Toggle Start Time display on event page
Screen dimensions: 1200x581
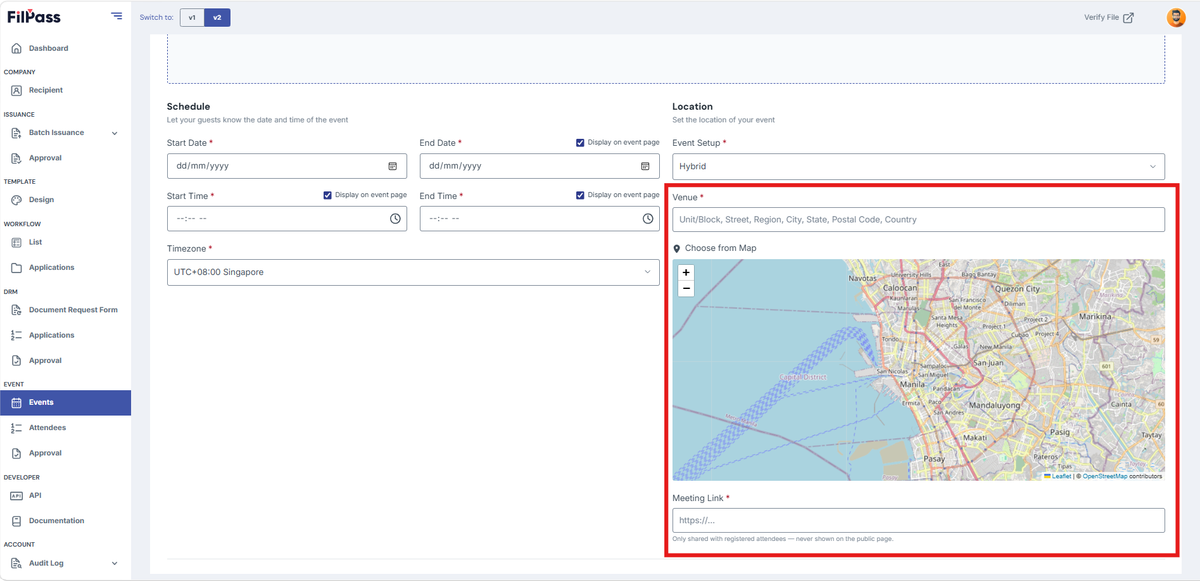click(328, 195)
